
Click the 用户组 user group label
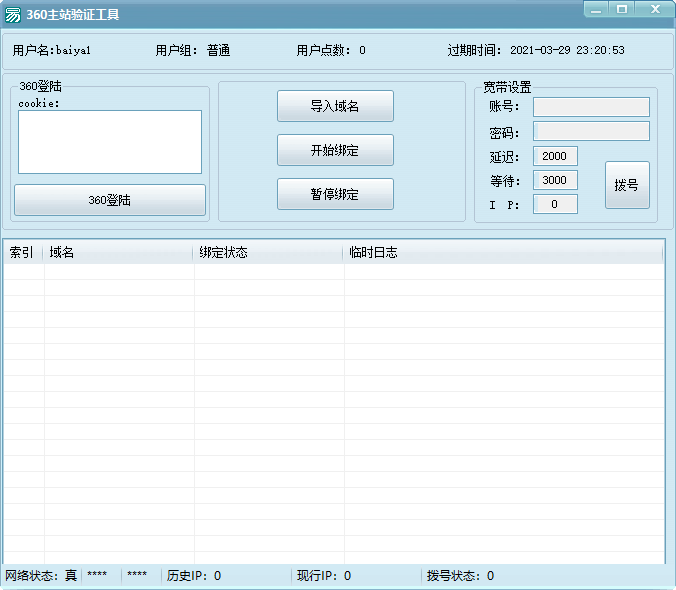pos(176,50)
